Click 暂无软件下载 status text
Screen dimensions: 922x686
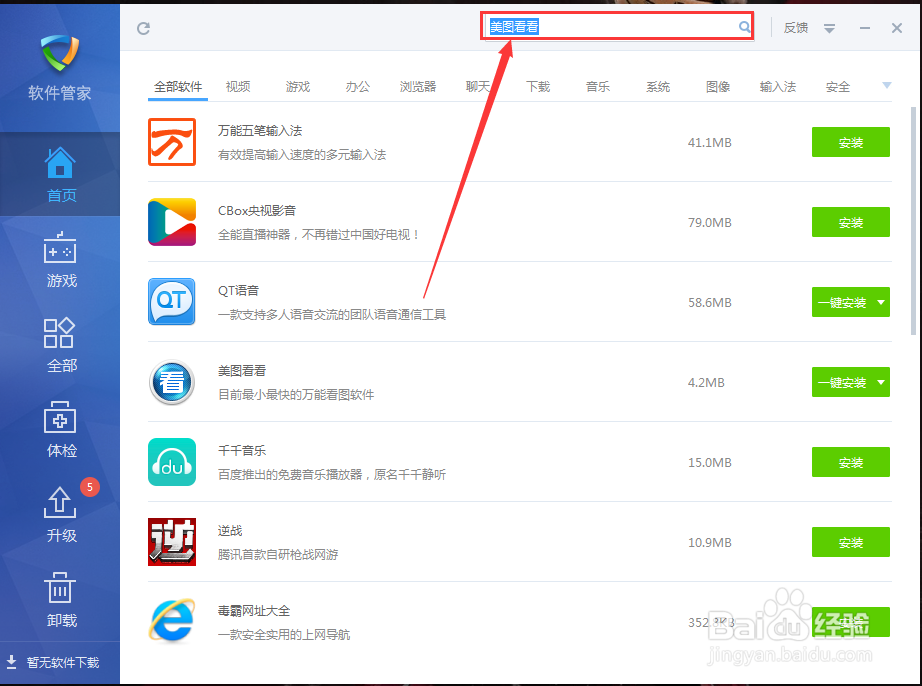point(63,662)
